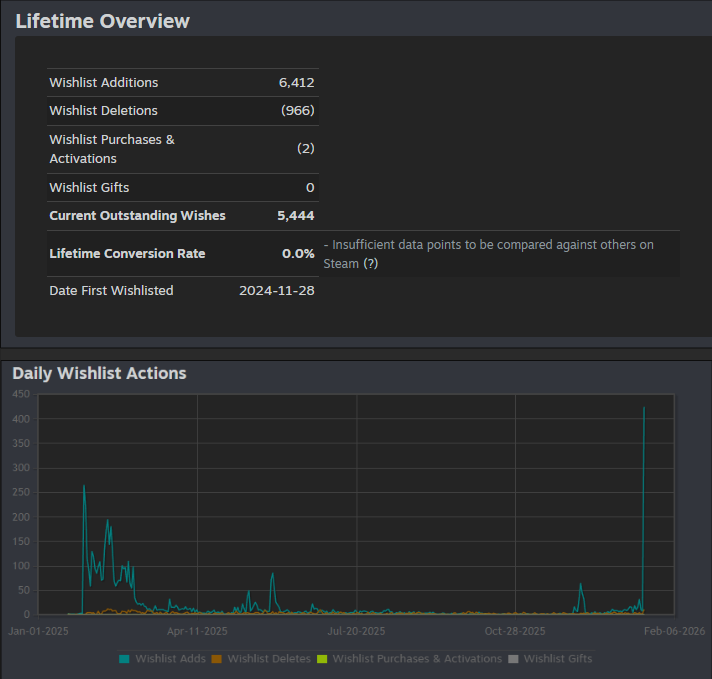Select the Wishlist Additions value 6,412
This screenshot has width=712, height=679.
tap(297, 83)
